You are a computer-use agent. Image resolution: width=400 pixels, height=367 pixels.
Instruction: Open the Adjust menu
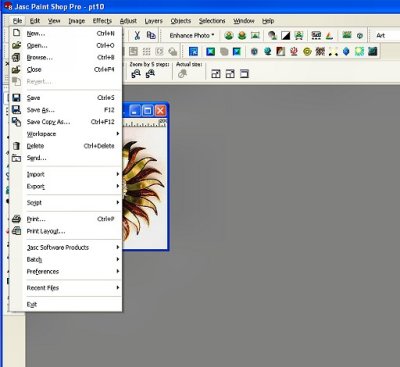tap(128, 21)
